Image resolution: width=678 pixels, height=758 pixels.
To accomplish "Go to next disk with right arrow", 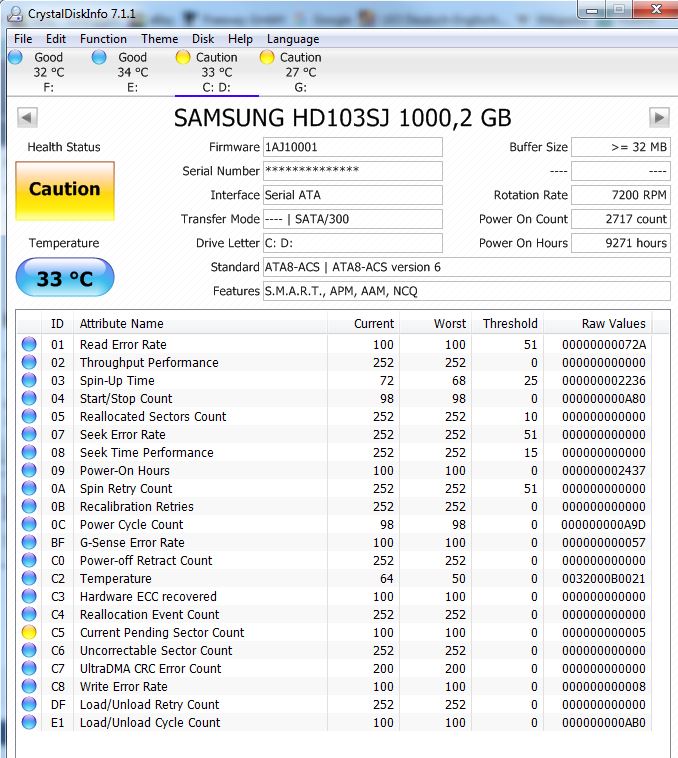I will (659, 117).
